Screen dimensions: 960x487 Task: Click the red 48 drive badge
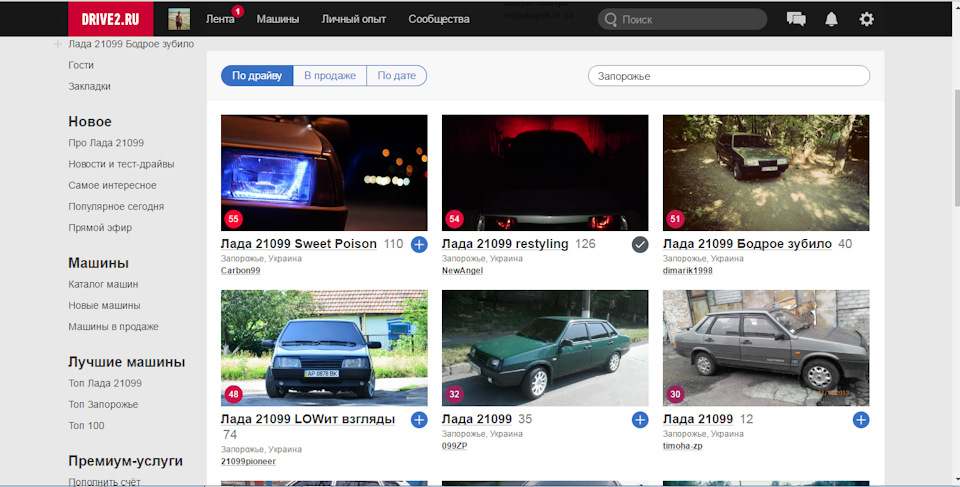click(233, 394)
